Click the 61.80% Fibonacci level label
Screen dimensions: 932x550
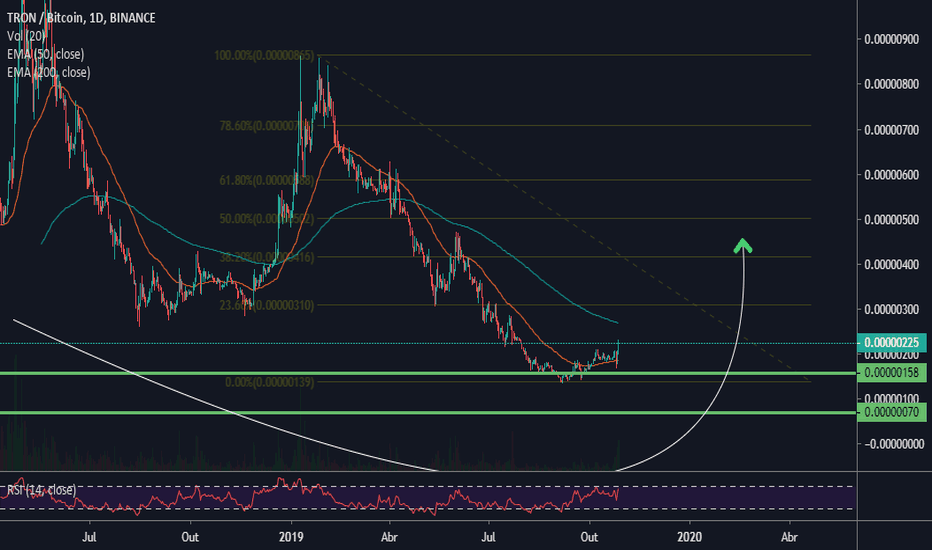pyautogui.click(x=266, y=180)
